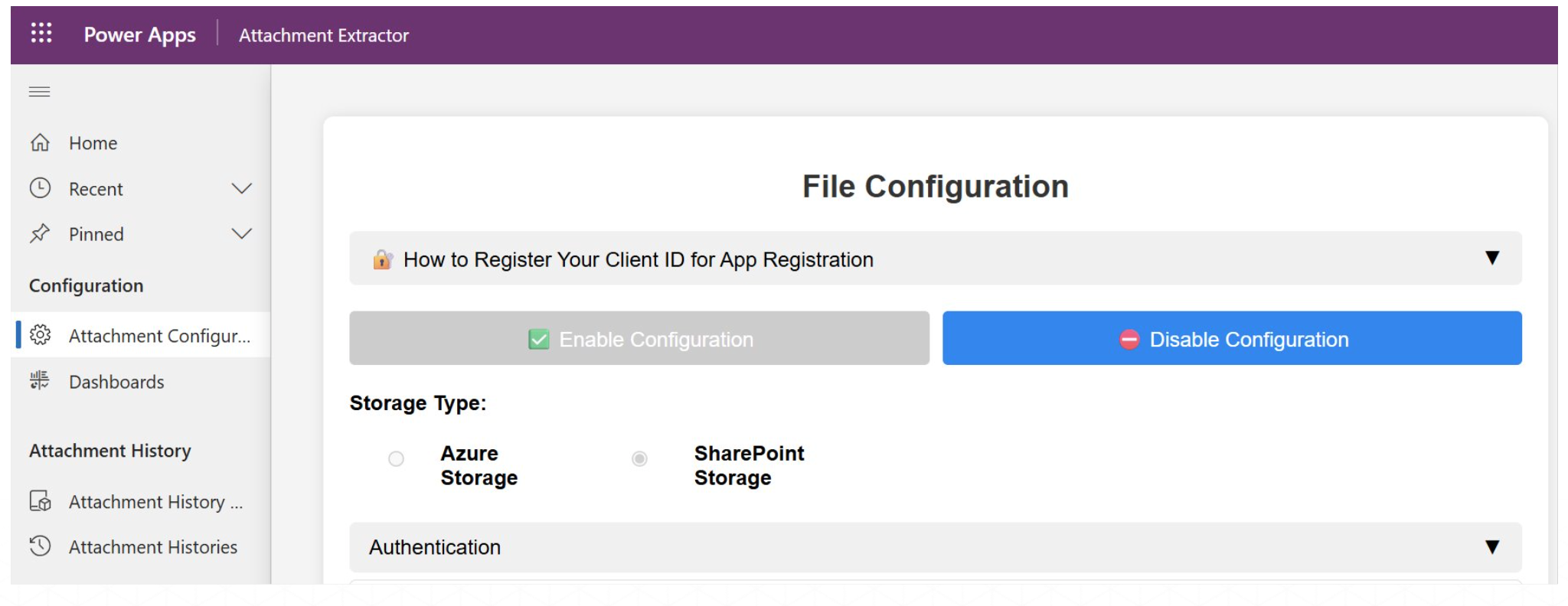The image size is (1568, 606).
Task: Open the Power Apps app launcher grid
Action: coord(41,34)
